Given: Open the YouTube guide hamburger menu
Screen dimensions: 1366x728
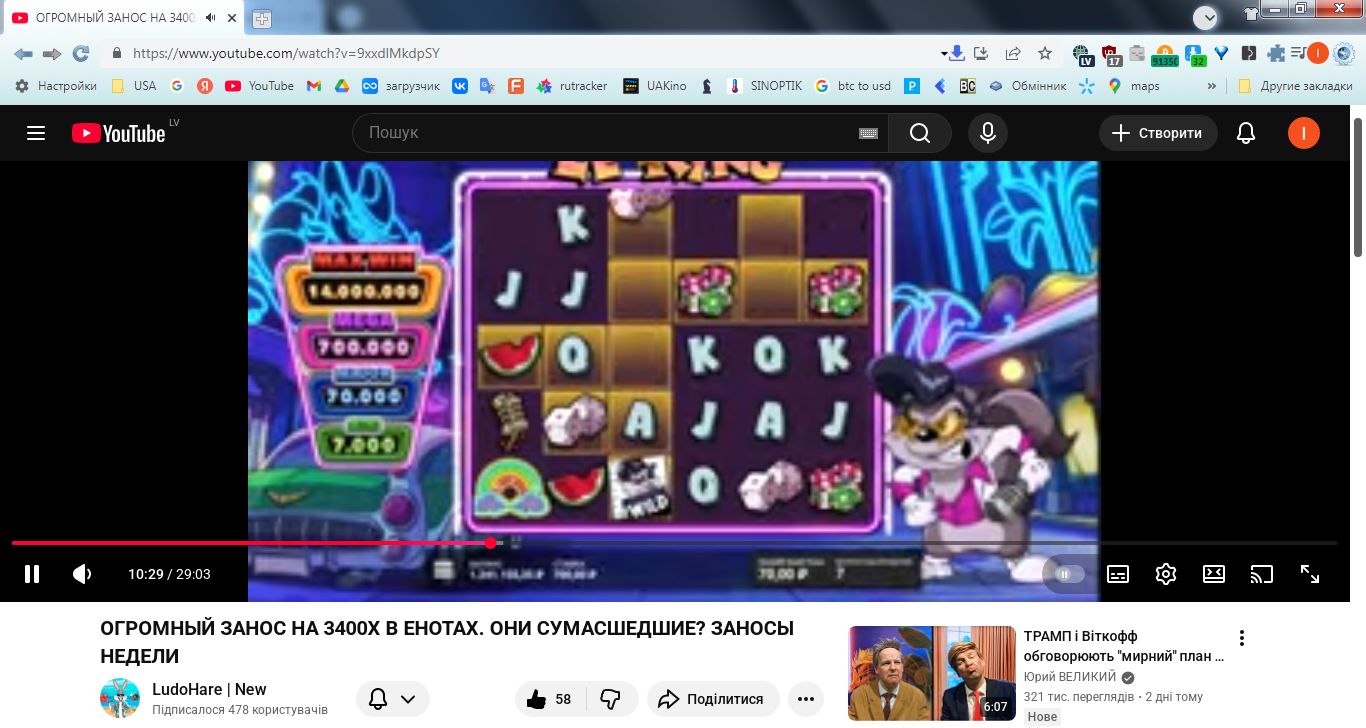Looking at the screenshot, I should coord(36,133).
